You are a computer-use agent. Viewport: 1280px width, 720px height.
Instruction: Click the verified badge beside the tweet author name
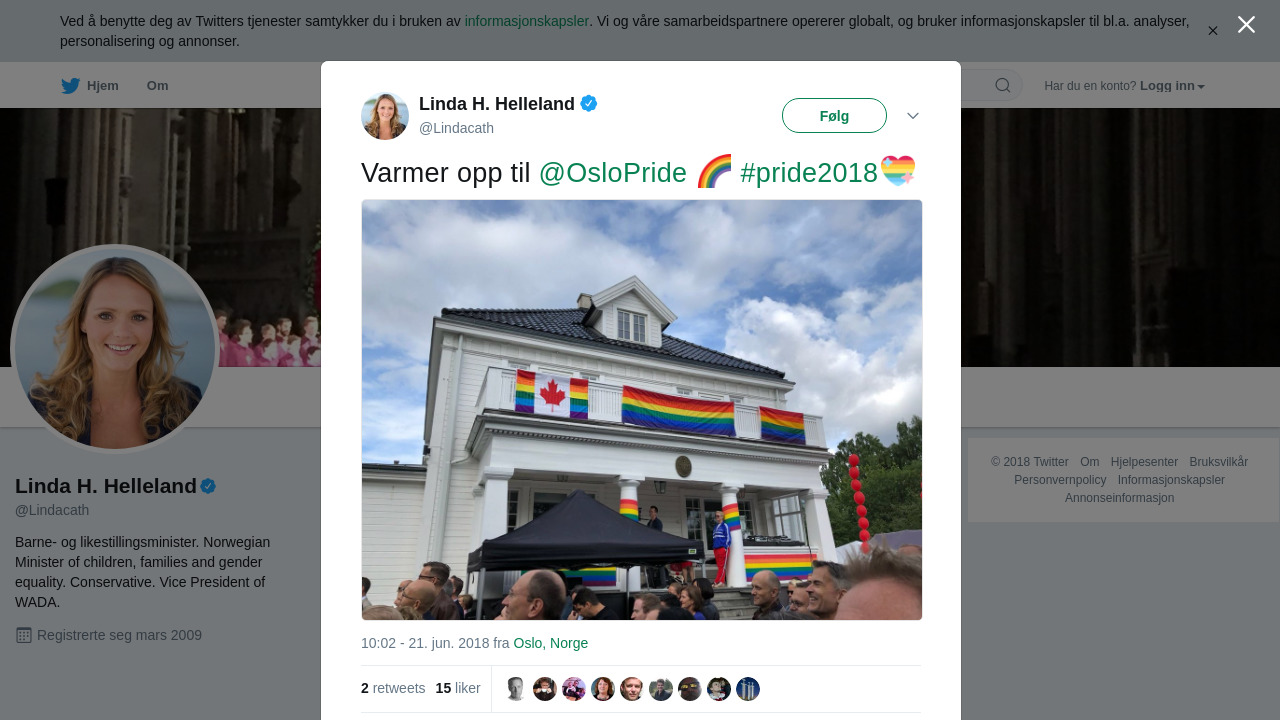point(589,103)
